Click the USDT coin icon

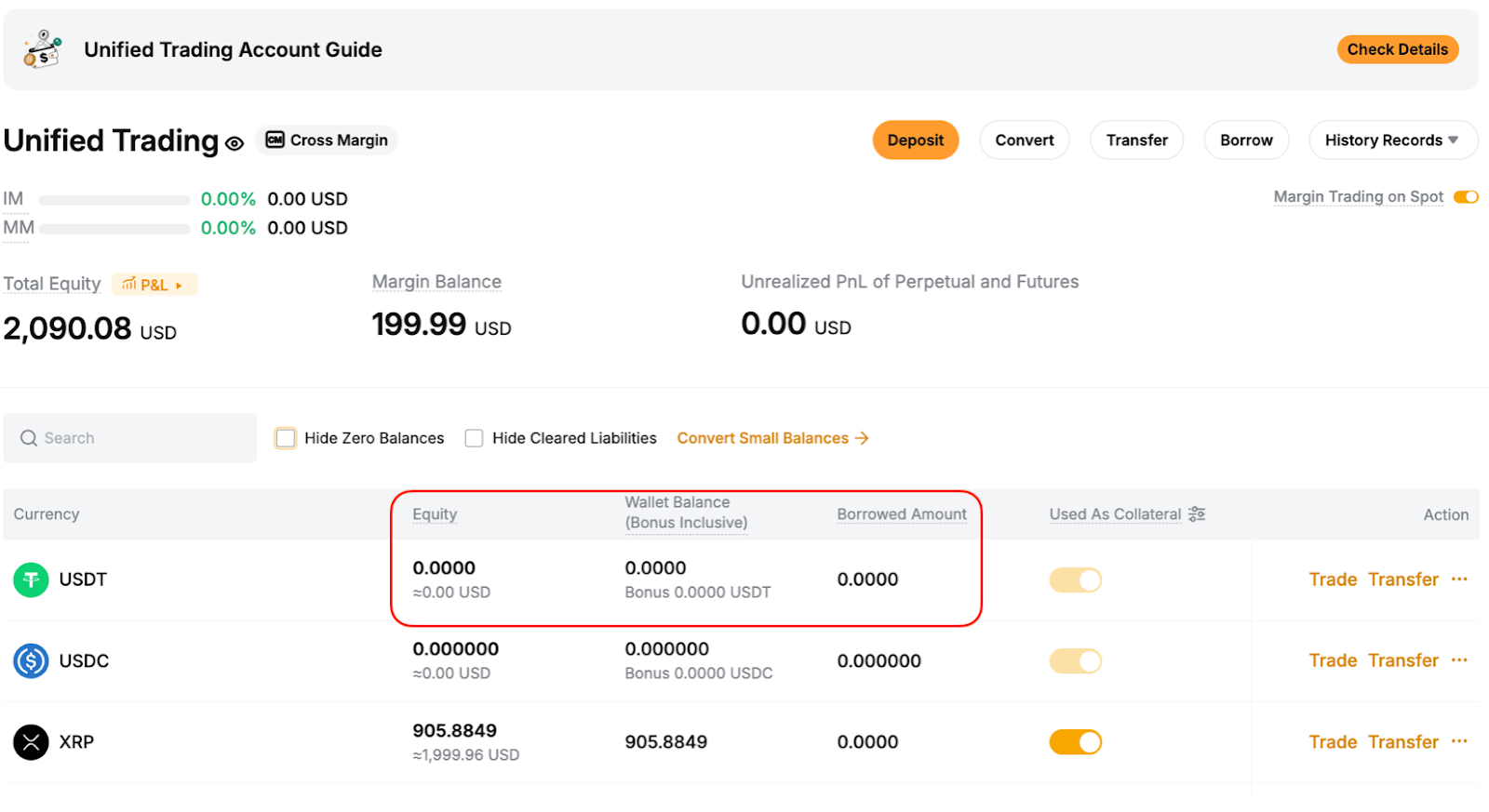(x=31, y=580)
